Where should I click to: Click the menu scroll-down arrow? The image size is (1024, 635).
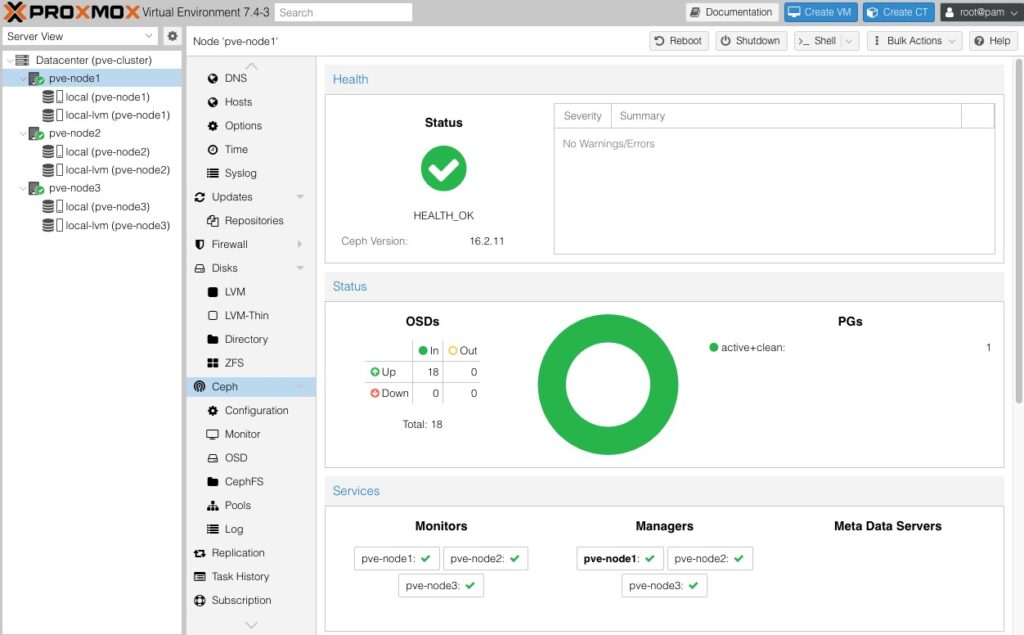251,625
